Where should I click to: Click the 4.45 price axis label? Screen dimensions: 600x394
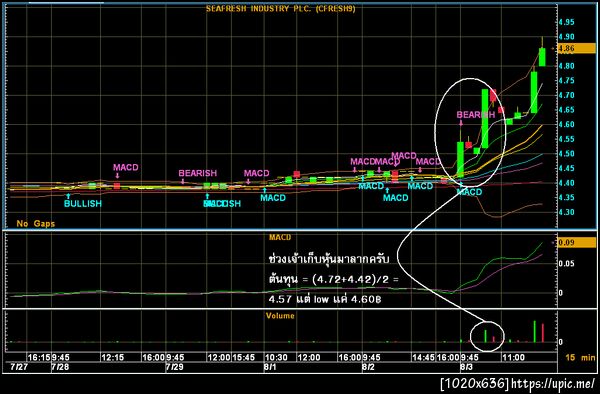566,168
